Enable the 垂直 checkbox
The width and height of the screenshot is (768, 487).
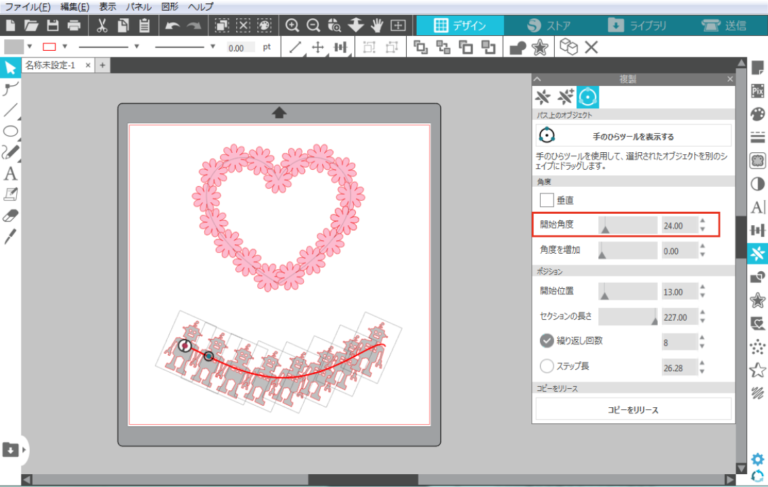547,200
